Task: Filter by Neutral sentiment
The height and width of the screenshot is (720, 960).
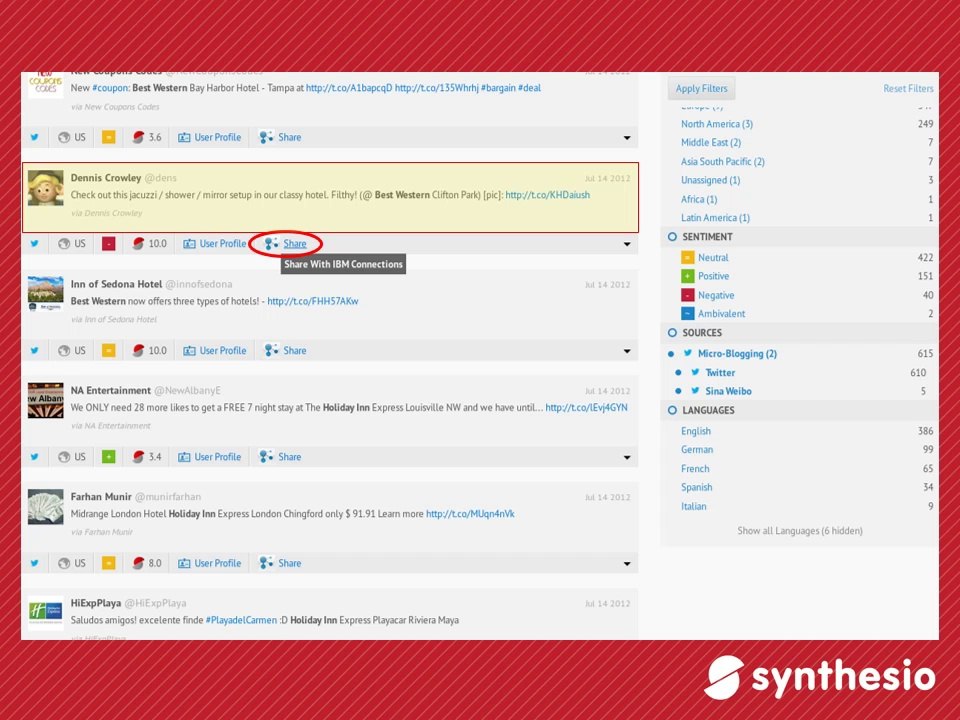Action: pyautogui.click(x=713, y=258)
